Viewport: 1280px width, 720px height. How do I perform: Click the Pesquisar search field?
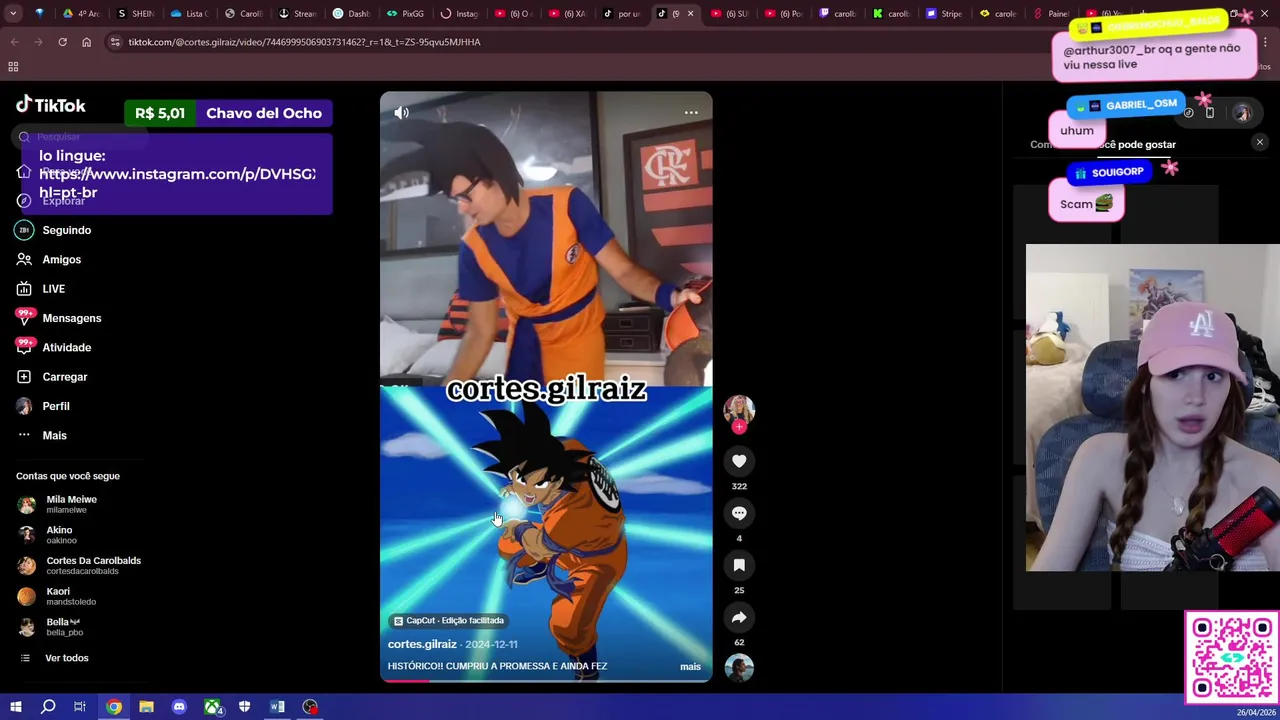tap(82, 137)
